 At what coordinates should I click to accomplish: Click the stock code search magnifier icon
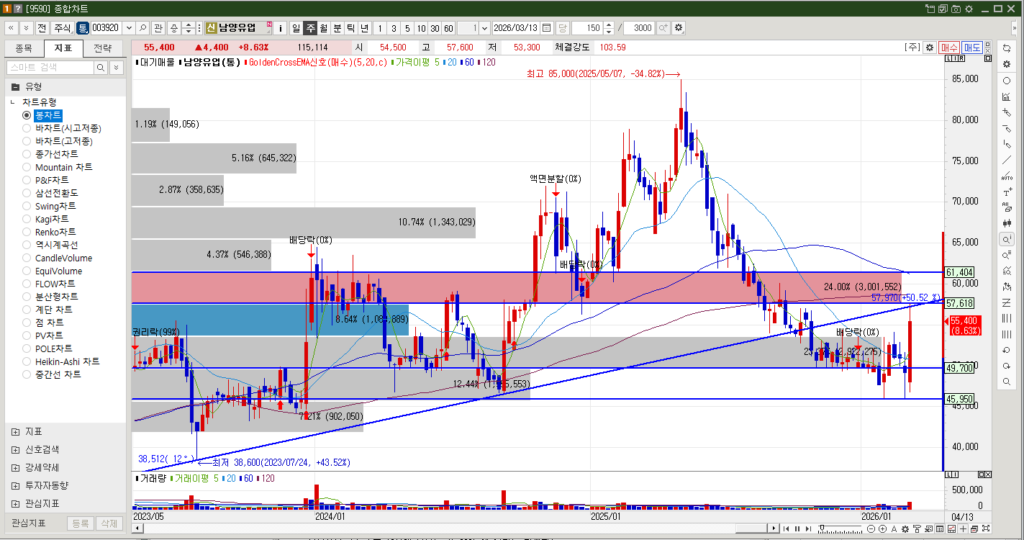coord(142,28)
